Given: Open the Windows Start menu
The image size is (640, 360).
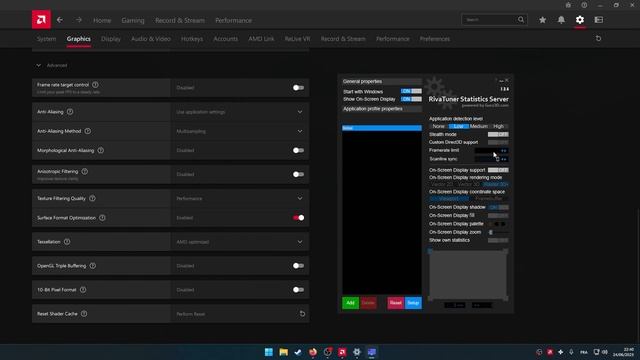Looking at the screenshot, I should pyautogui.click(x=269, y=352).
